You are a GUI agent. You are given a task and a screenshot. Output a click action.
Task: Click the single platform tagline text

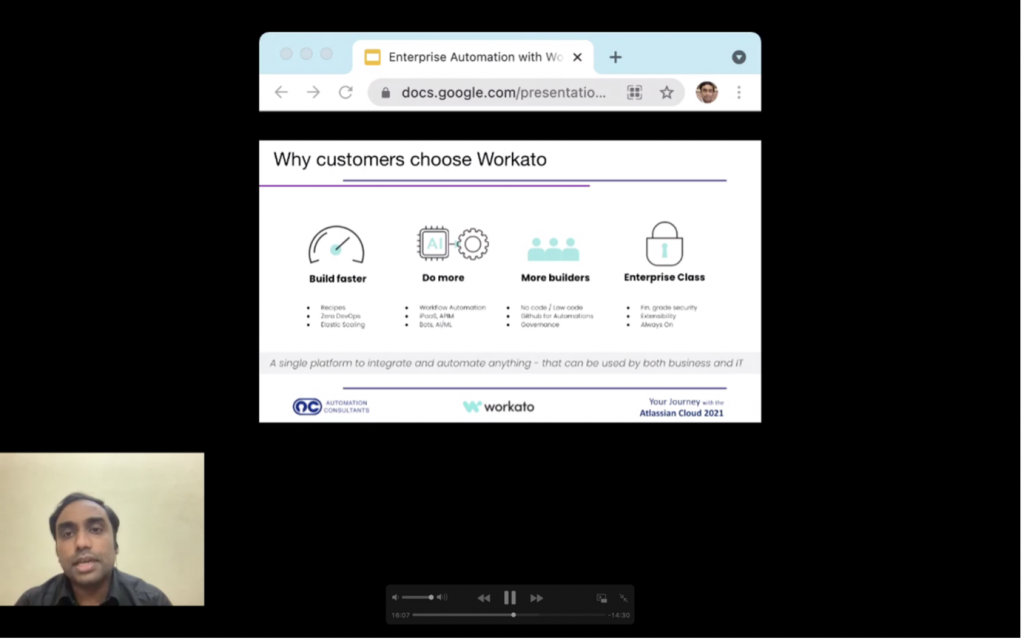[506, 364]
